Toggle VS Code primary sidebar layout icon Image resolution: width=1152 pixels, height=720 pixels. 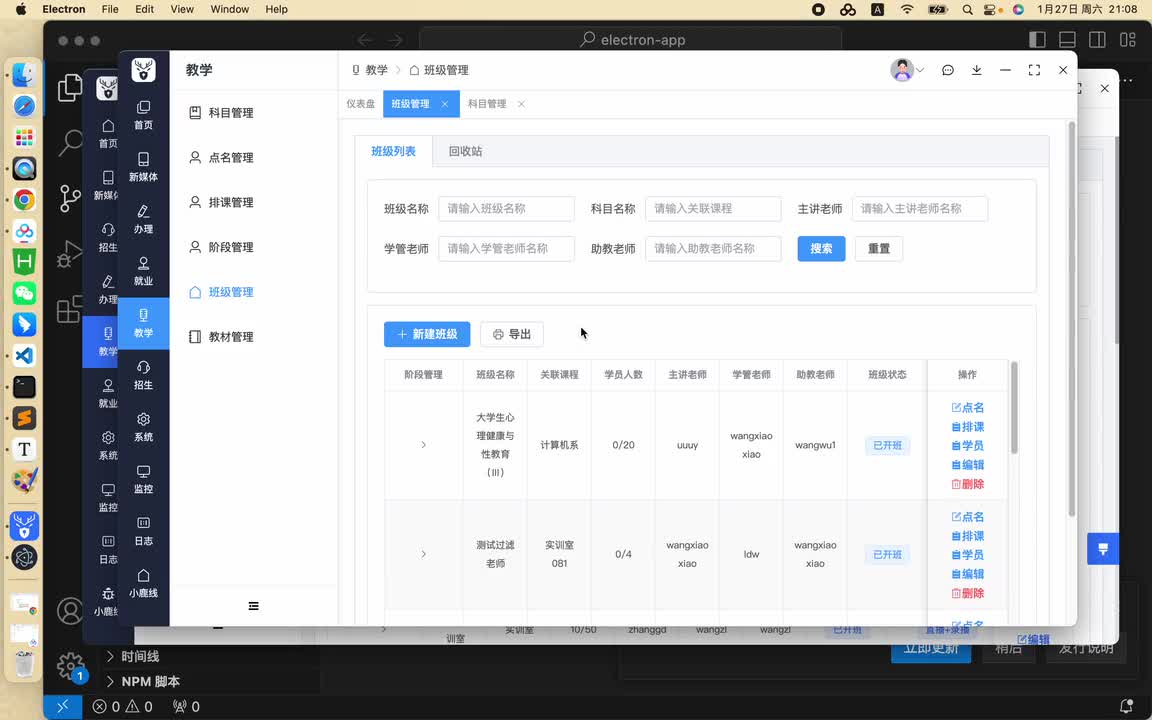(1037, 40)
